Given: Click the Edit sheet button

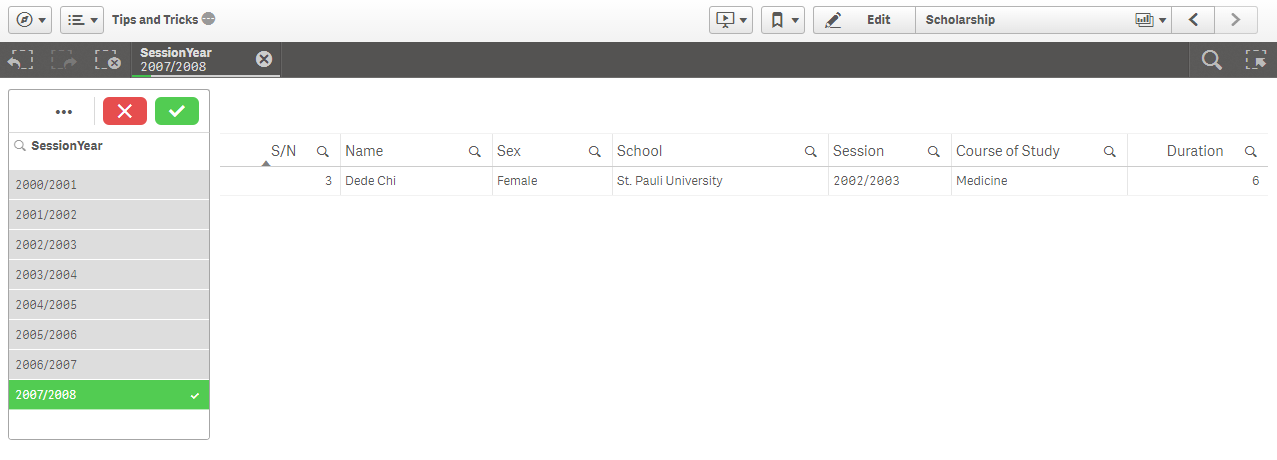Looking at the screenshot, I should (864, 19).
